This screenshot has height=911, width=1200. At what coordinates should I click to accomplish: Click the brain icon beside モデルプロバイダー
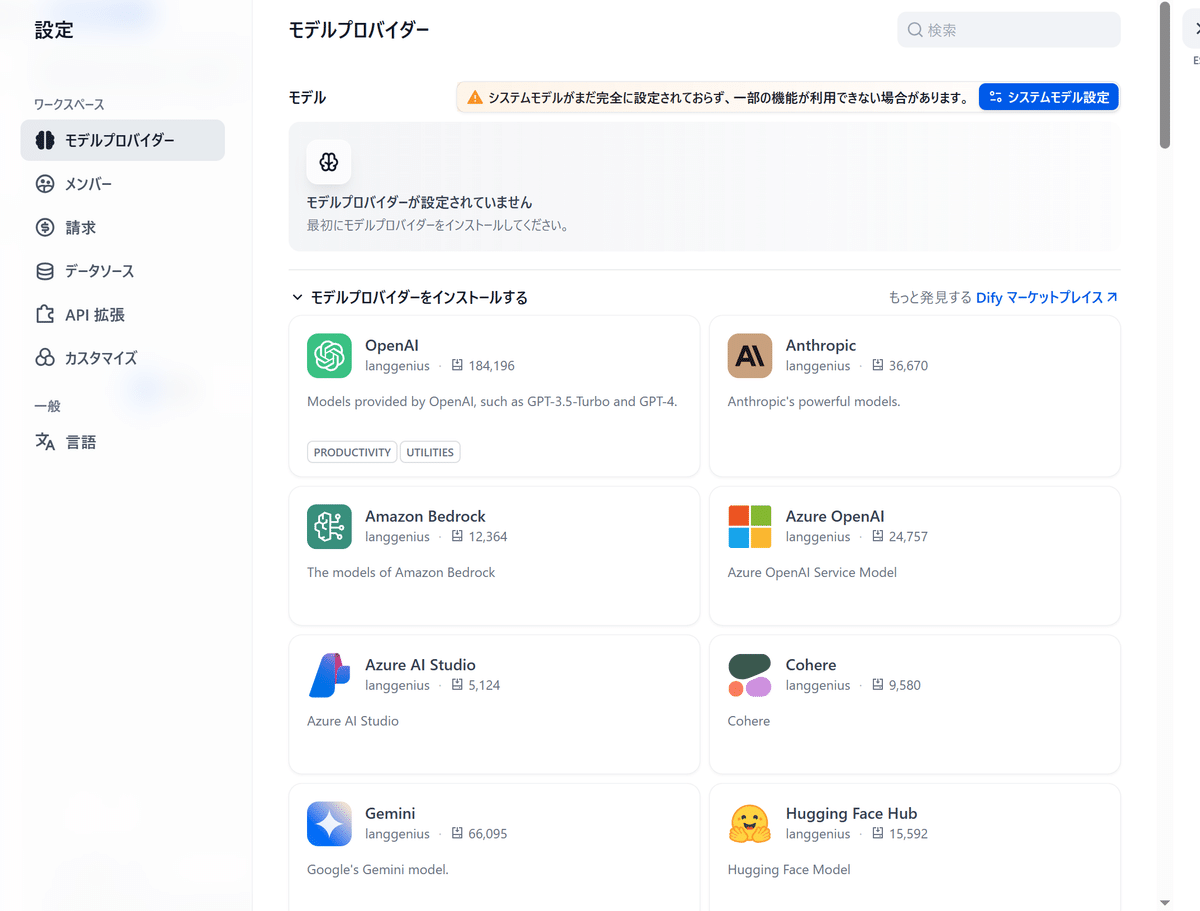(x=45, y=140)
